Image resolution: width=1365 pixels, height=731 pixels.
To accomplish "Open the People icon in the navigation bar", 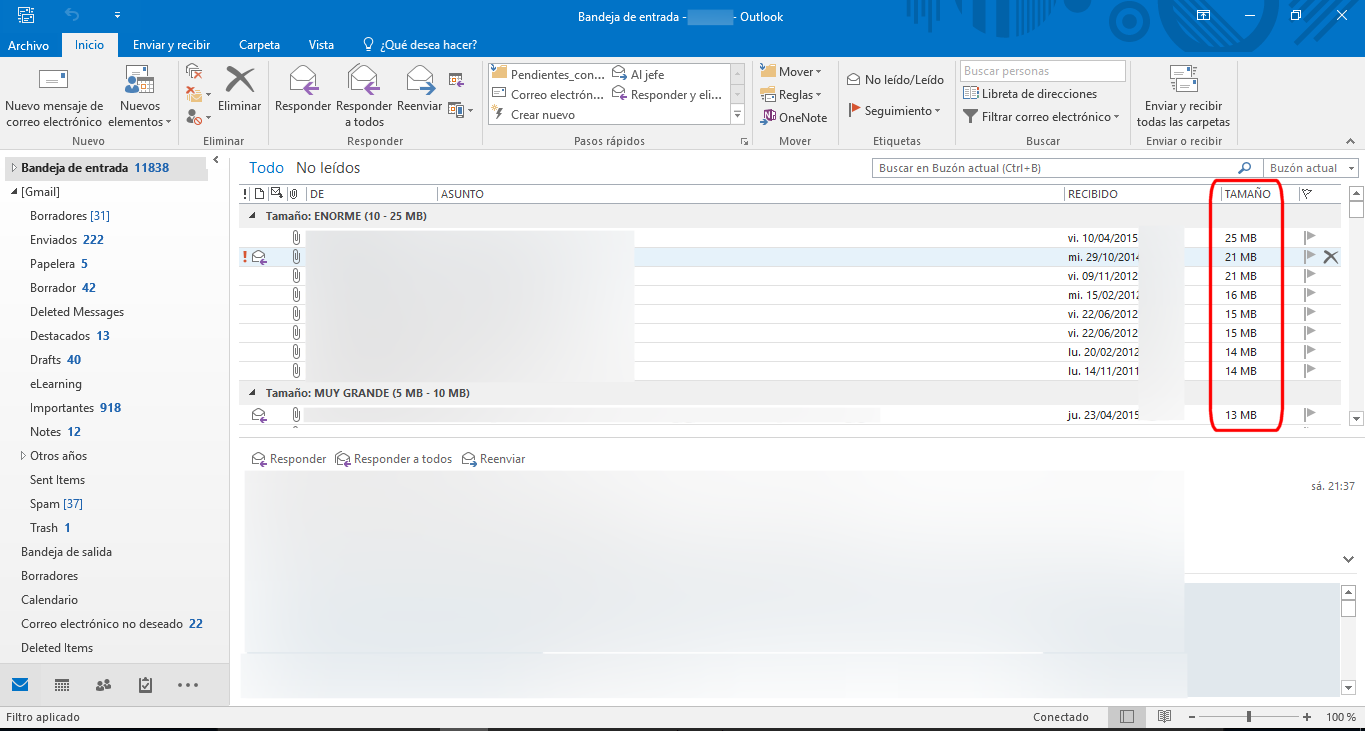I will point(104,685).
